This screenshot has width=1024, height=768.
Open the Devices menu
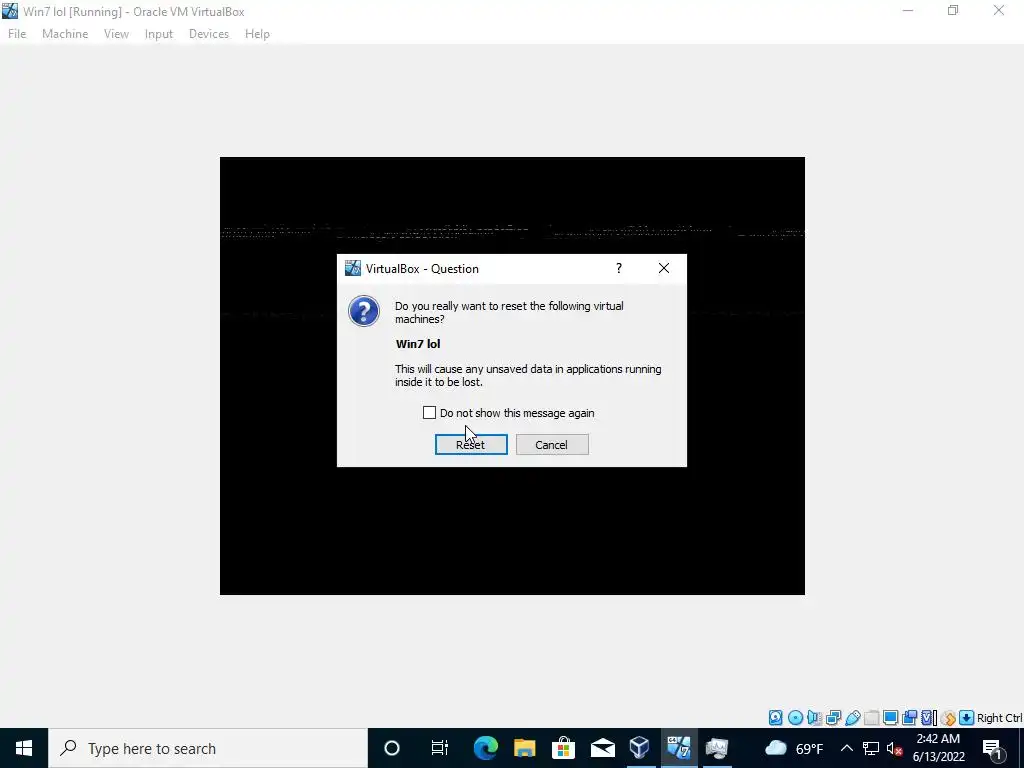(x=209, y=34)
